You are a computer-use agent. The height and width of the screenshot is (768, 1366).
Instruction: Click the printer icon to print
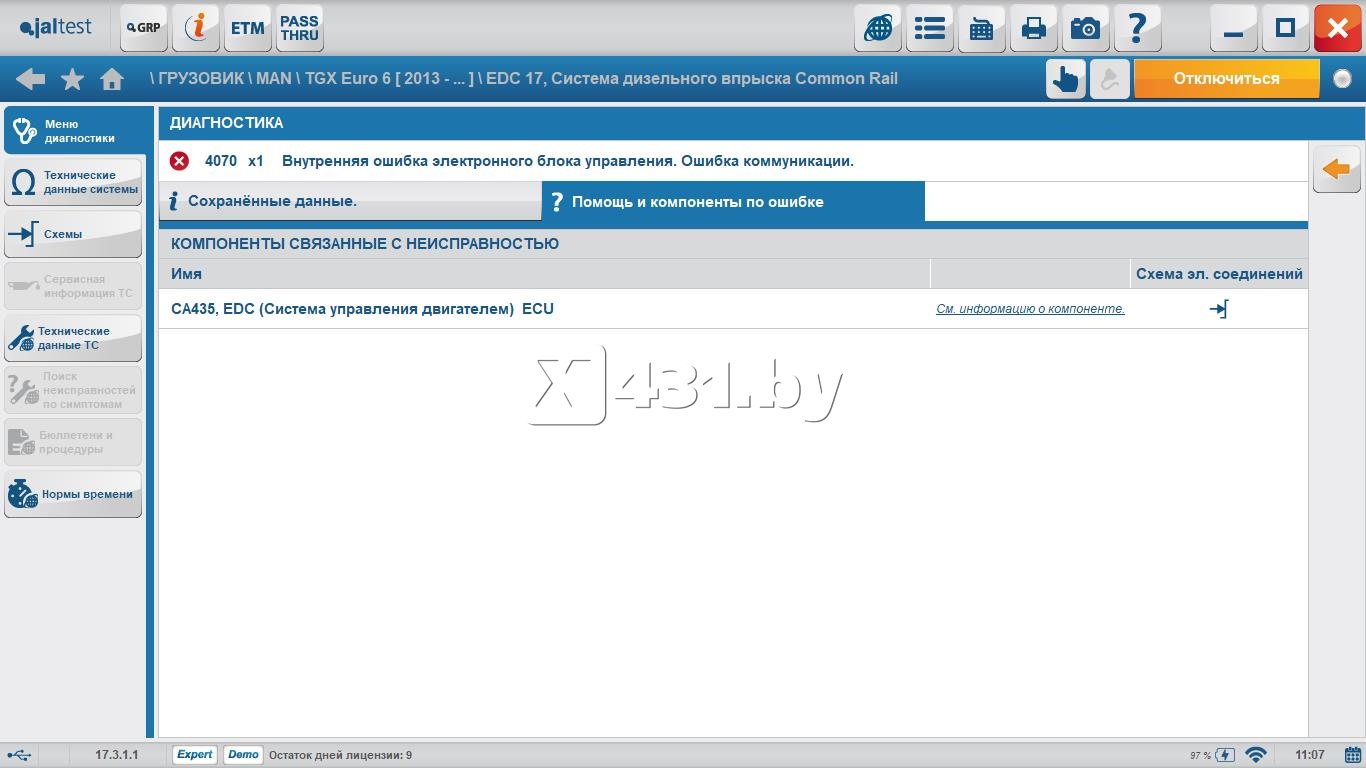[1034, 28]
